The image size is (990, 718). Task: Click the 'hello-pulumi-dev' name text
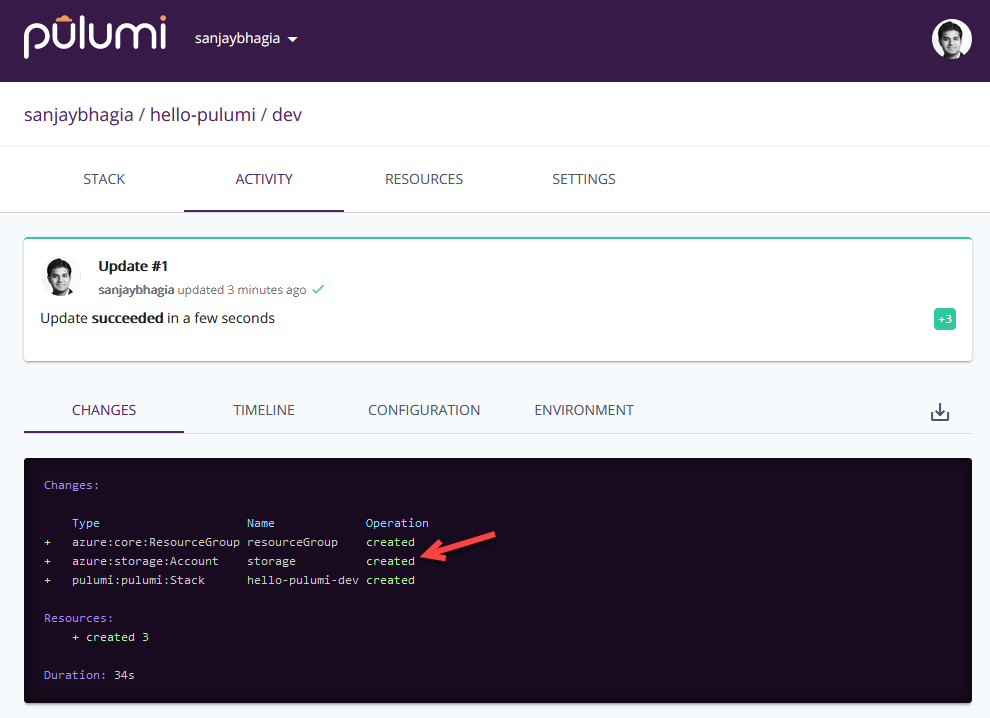[302, 580]
